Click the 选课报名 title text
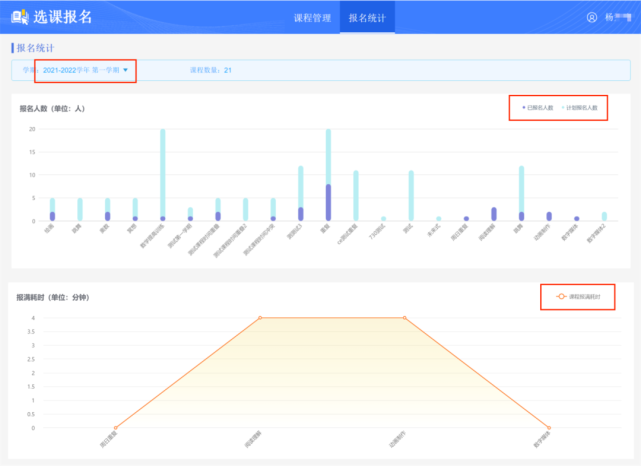The height and width of the screenshot is (466, 641). (63, 17)
